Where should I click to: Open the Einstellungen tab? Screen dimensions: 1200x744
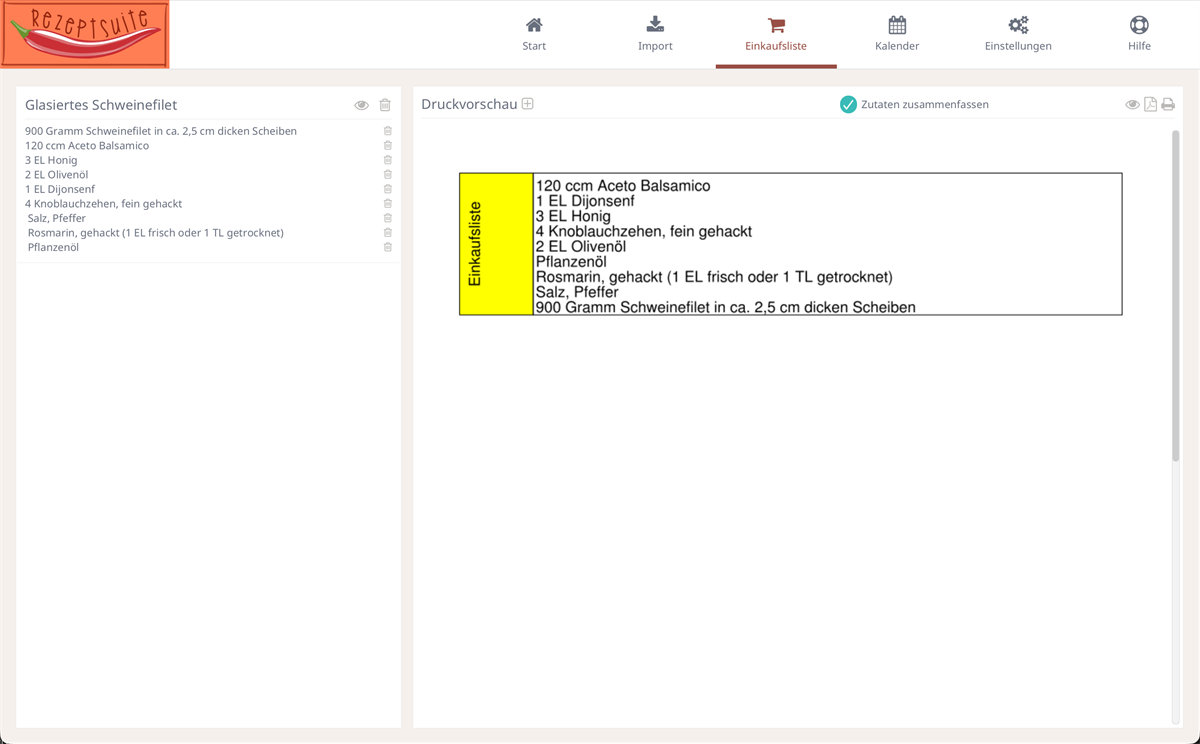1018,34
